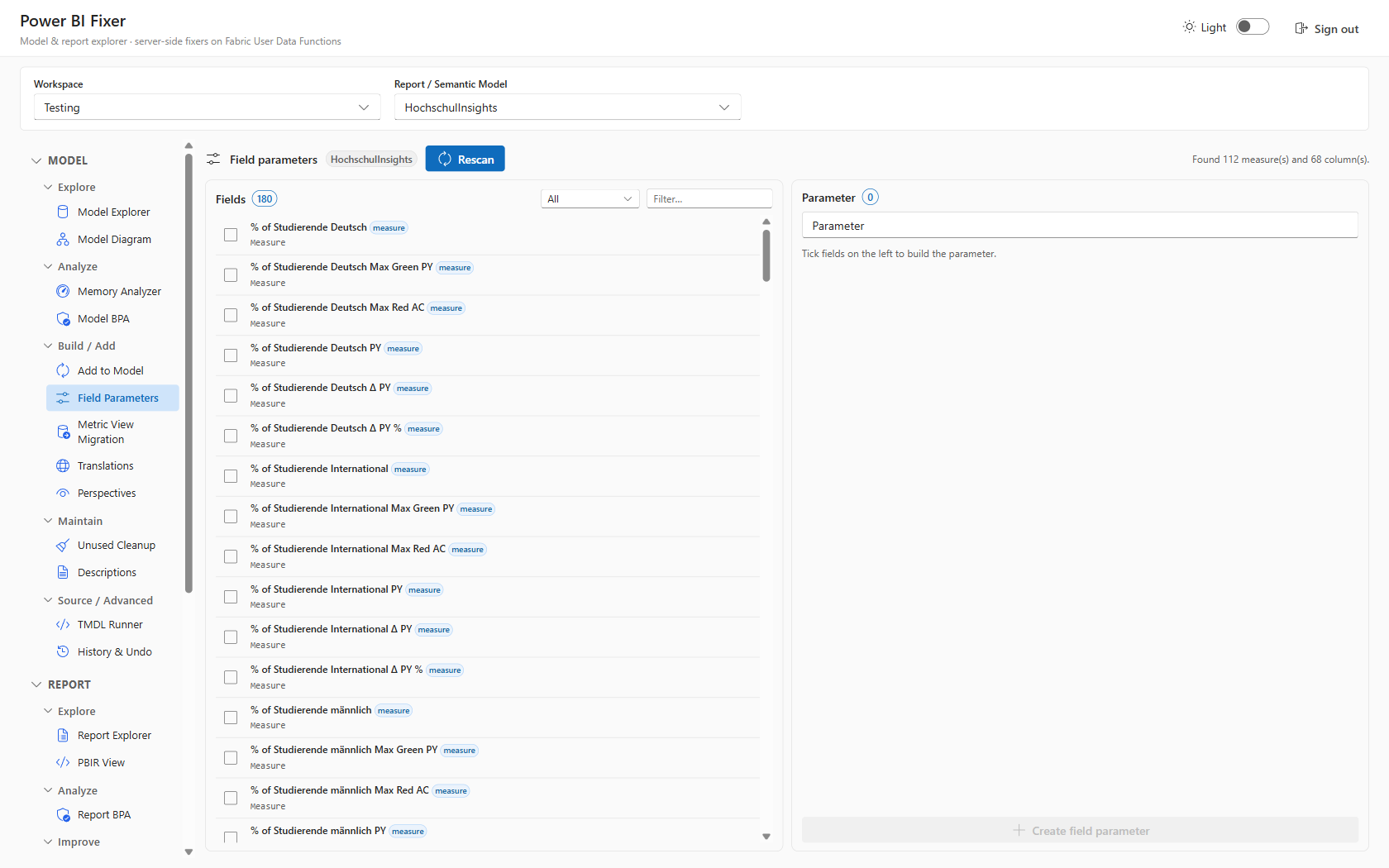Open the Report / Semantic Model dropdown
Viewport: 1389px width, 868px height.
[x=567, y=107]
